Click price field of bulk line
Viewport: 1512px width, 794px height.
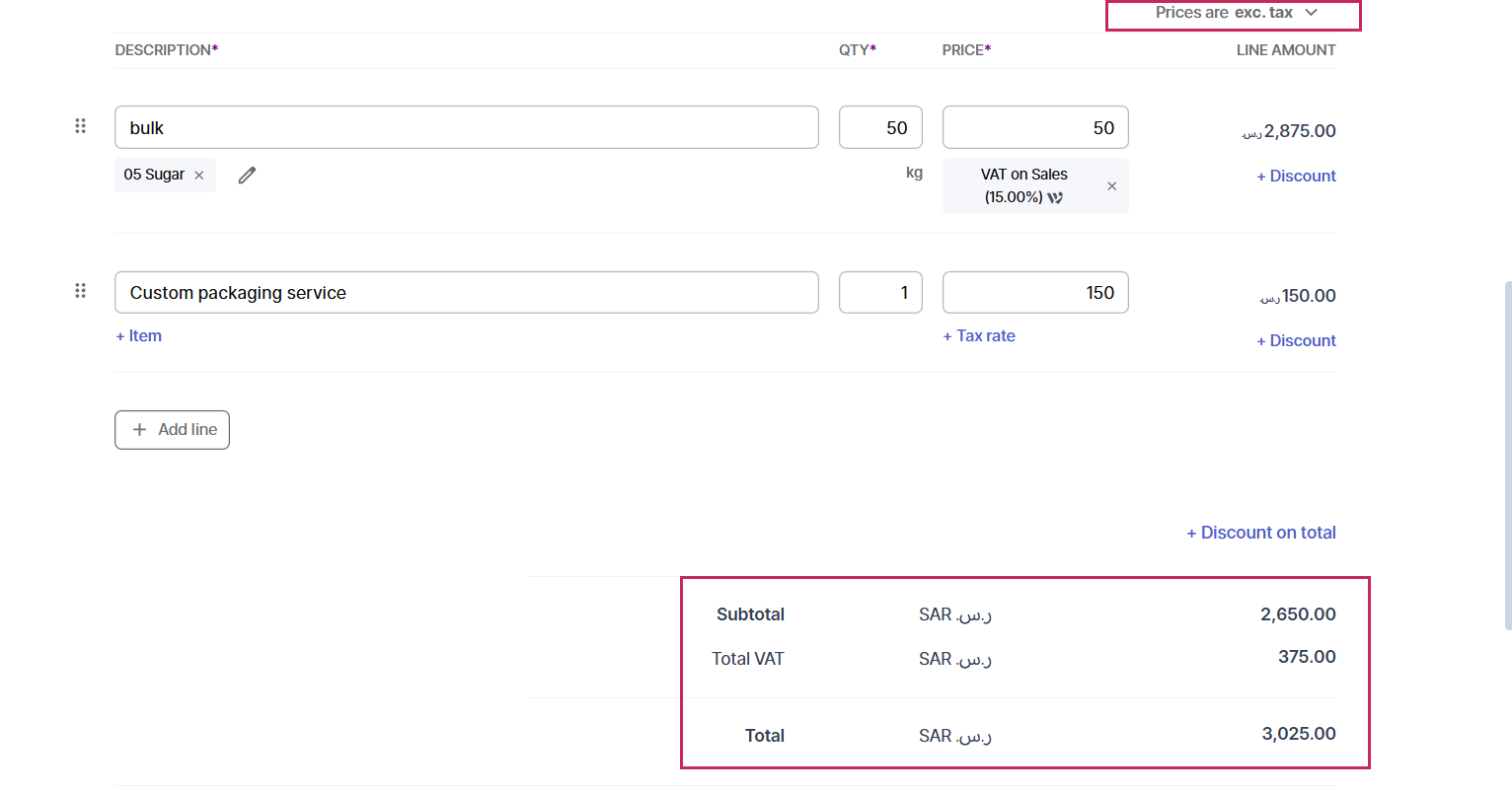click(x=1034, y=128)
